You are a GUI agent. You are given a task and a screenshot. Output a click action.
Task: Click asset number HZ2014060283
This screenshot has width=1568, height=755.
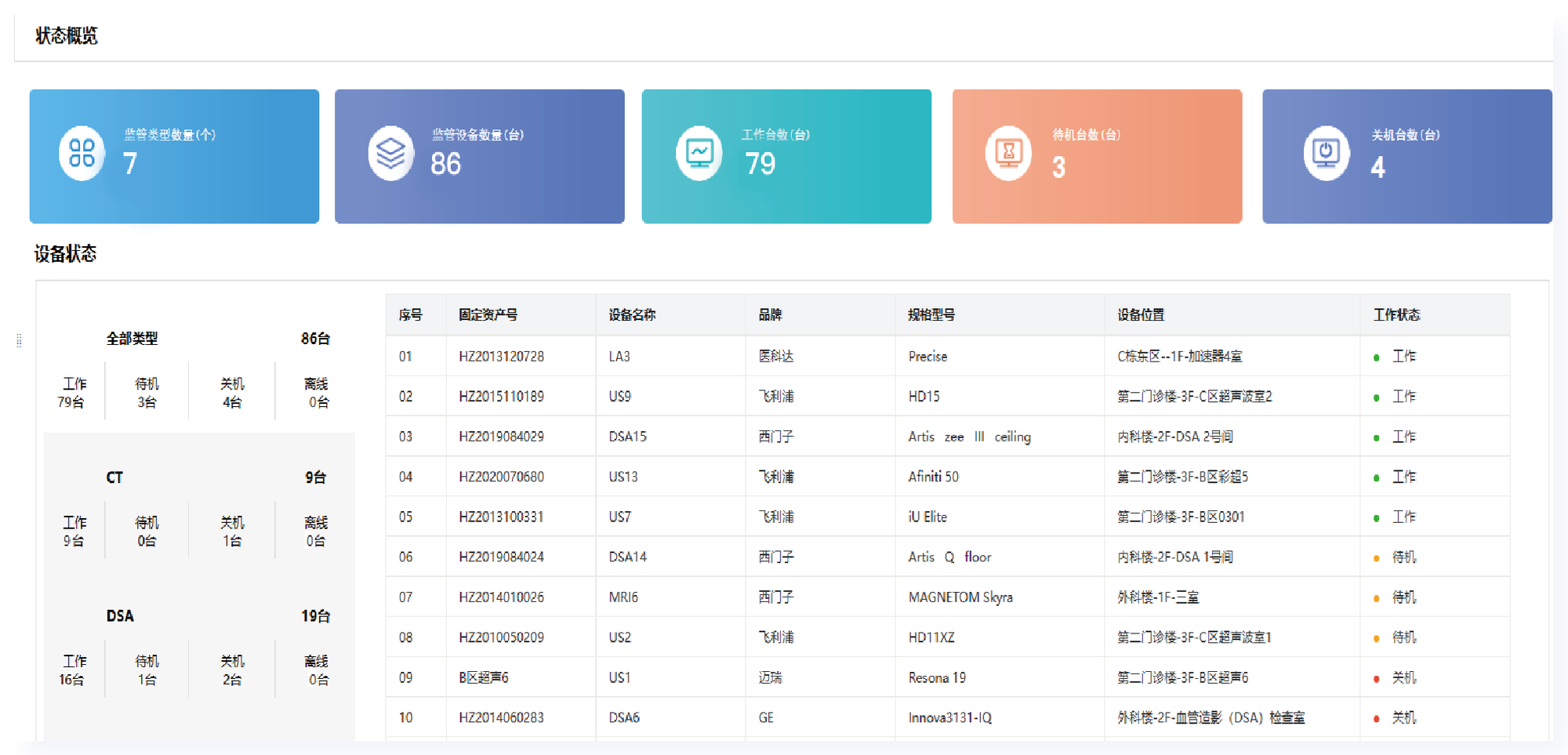[501, 718]
